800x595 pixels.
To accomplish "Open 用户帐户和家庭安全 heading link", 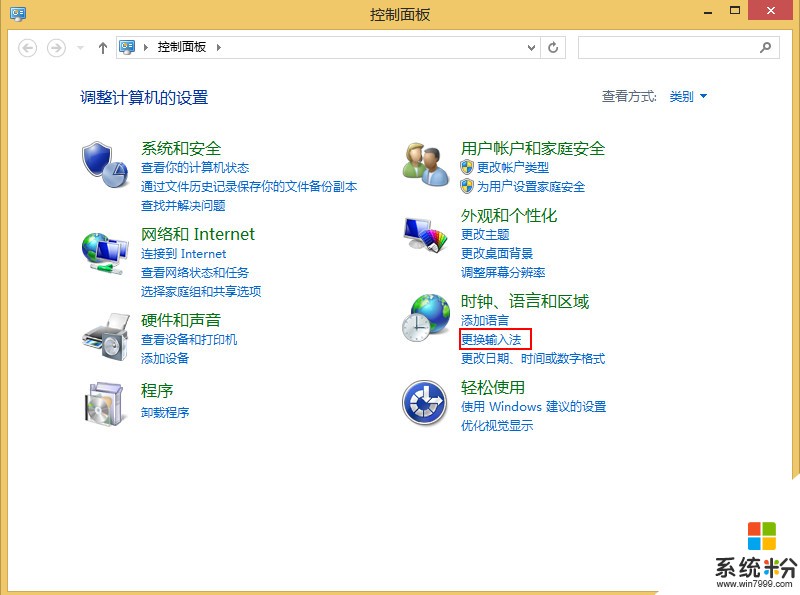I will [533, 148].
